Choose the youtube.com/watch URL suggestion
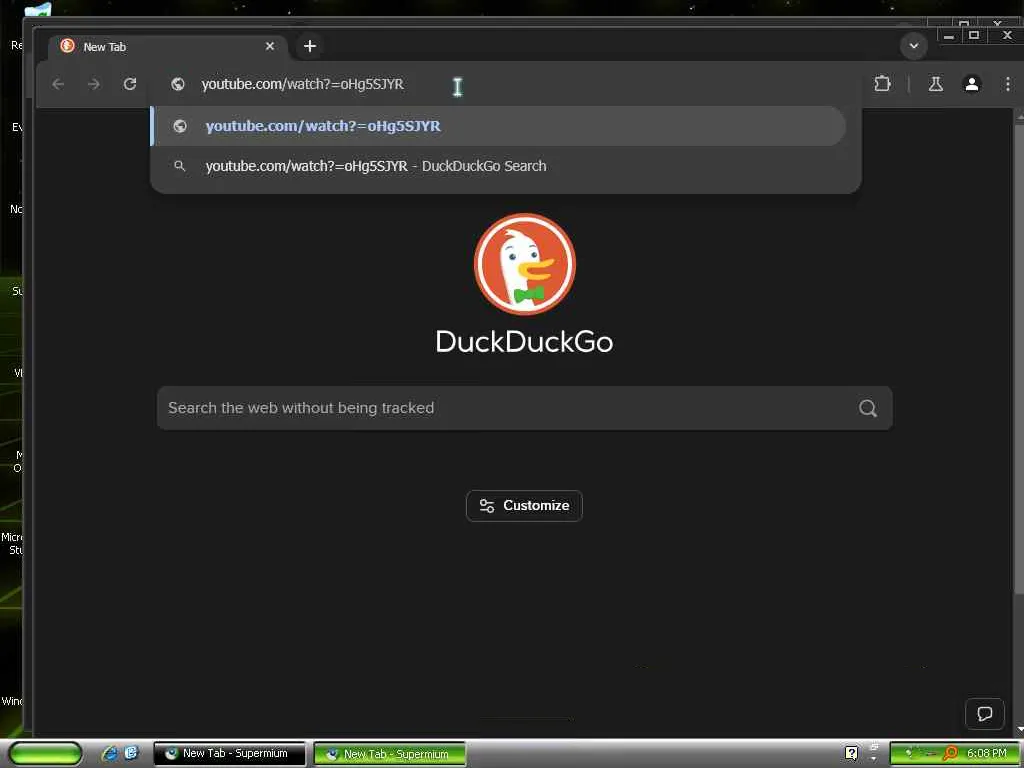 tap(498, 126)
